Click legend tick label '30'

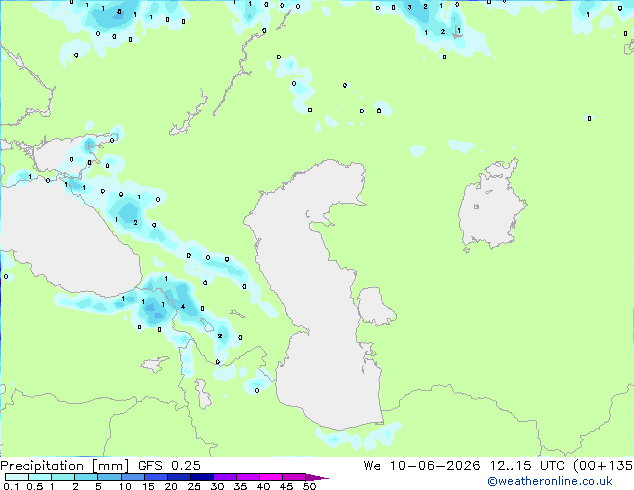[x=217, y=486]
